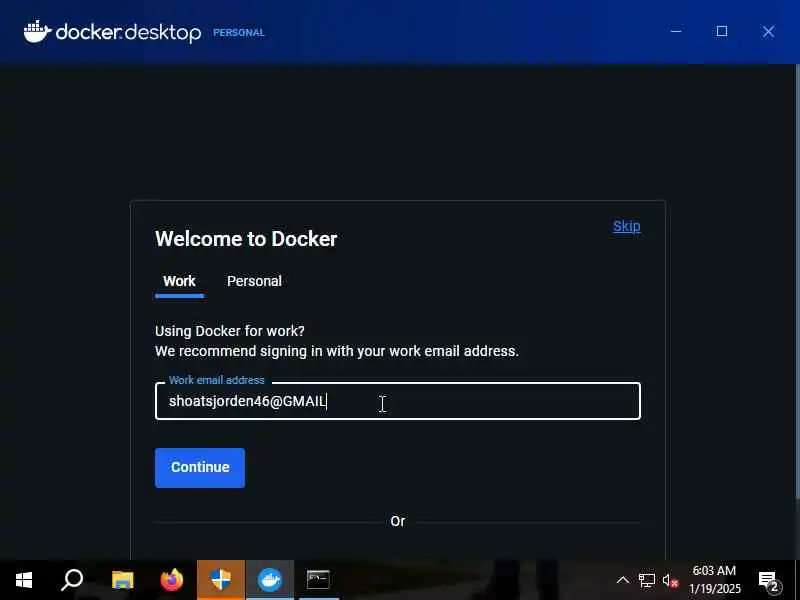This screenshot has height=600, width=800.
Task: Click the network status tray icon
Action: [646, 580]
